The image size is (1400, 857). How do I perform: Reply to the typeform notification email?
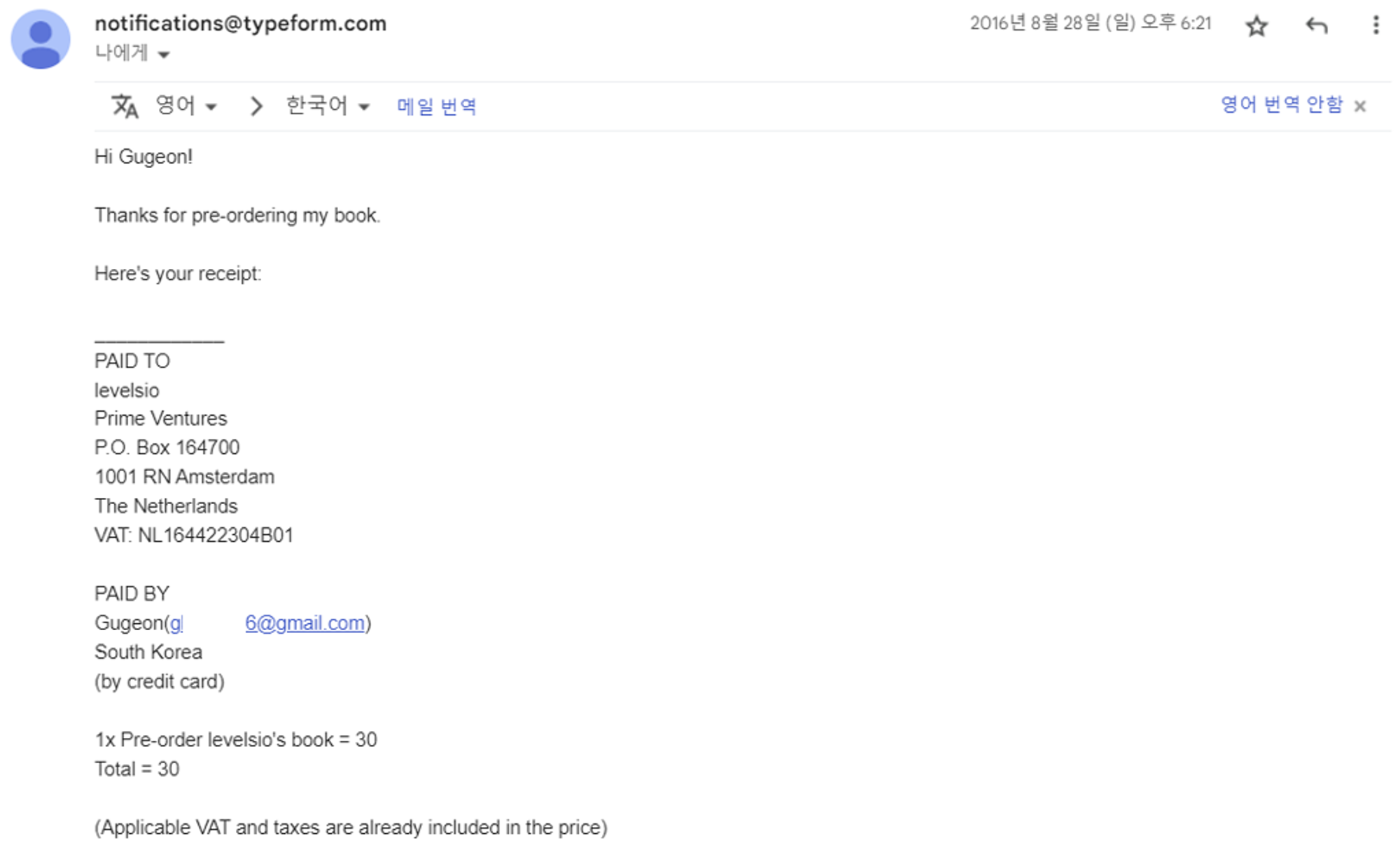tap(1316, 26)
